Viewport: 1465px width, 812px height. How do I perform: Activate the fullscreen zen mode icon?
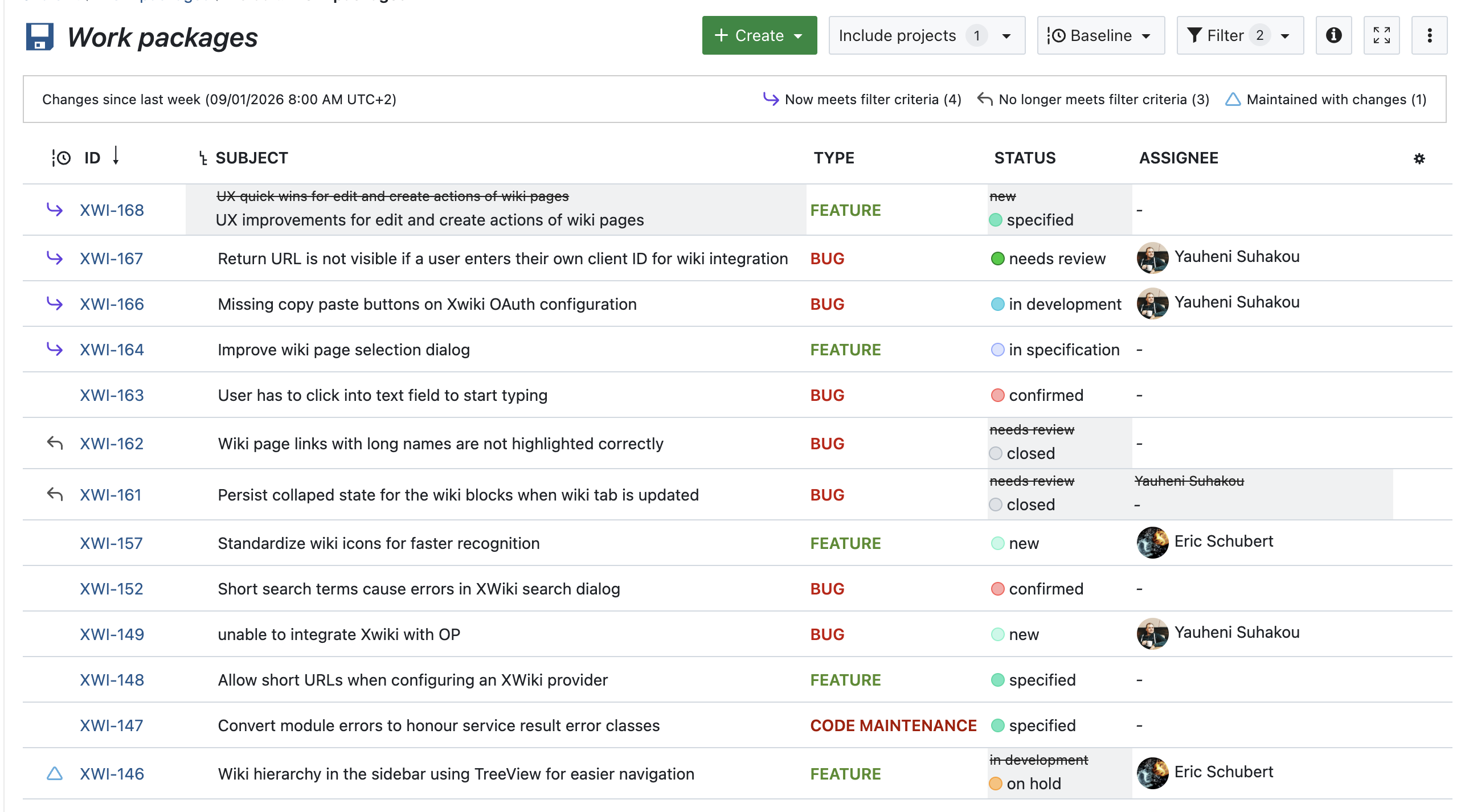(x=1381, y=35)
